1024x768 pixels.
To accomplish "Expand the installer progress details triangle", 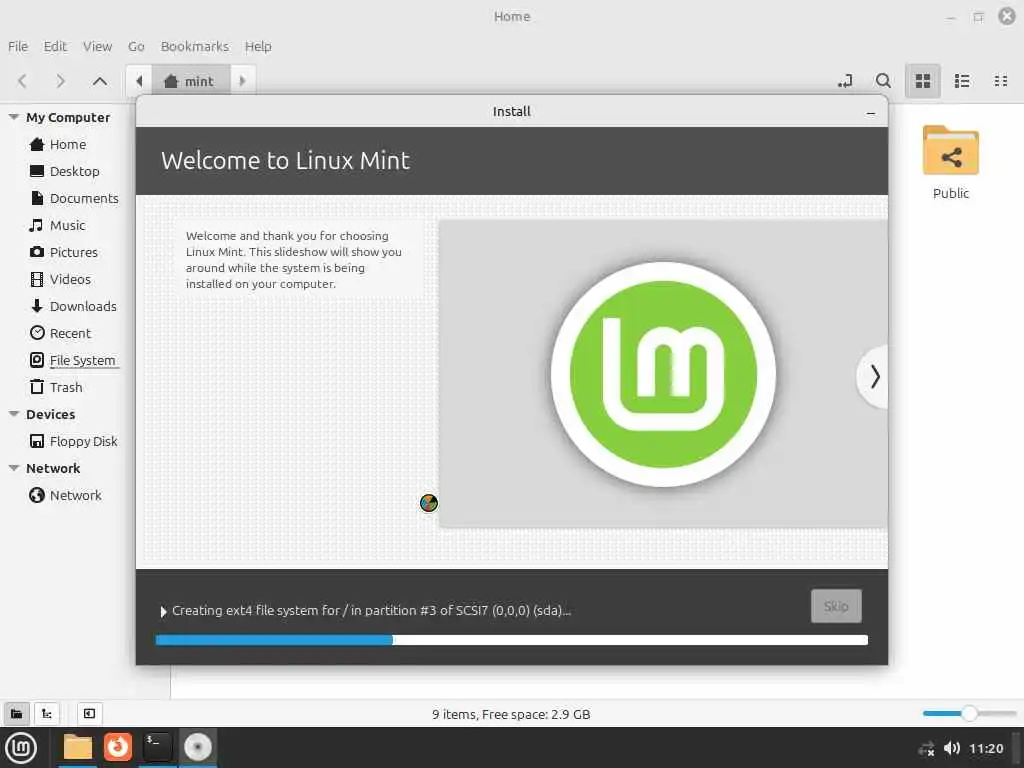I will click(163, 611).
